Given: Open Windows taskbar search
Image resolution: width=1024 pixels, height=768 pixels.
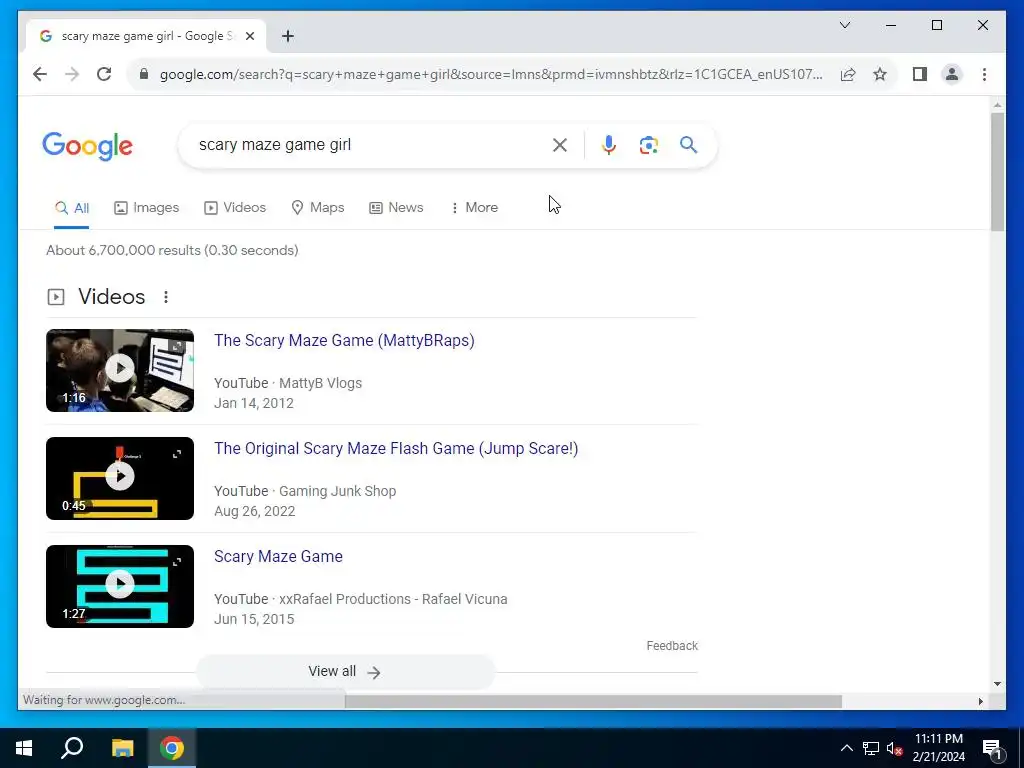Looking at the screenshot, I should (x=72, y=748).
